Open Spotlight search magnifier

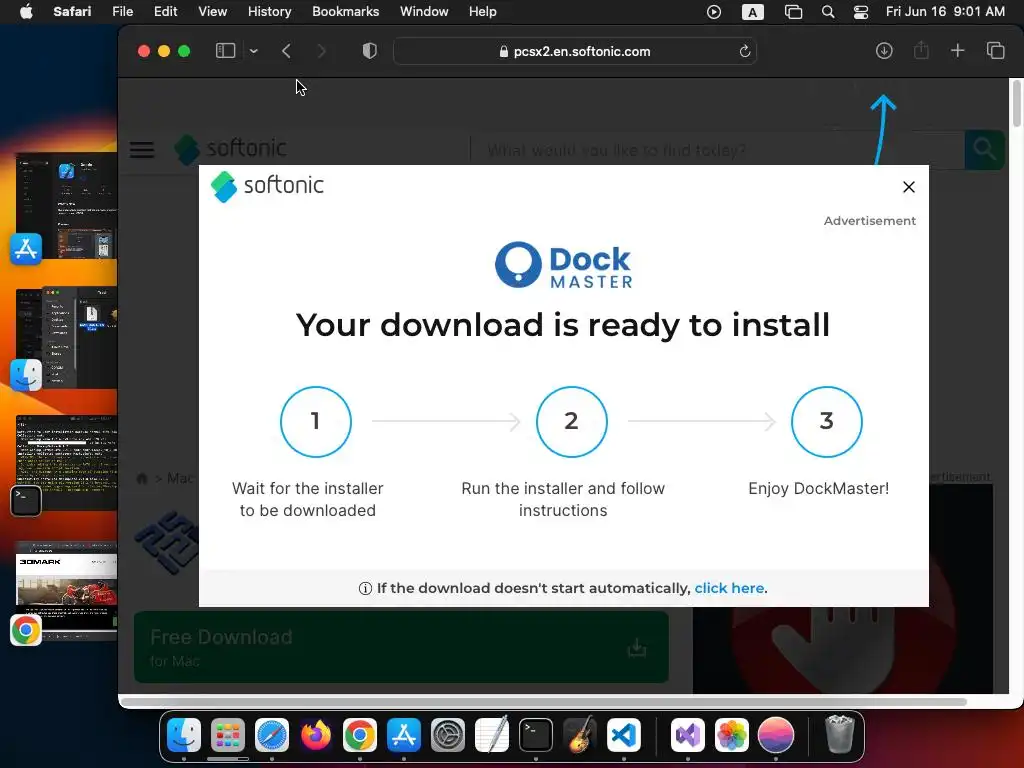click(x=827, y=12)
